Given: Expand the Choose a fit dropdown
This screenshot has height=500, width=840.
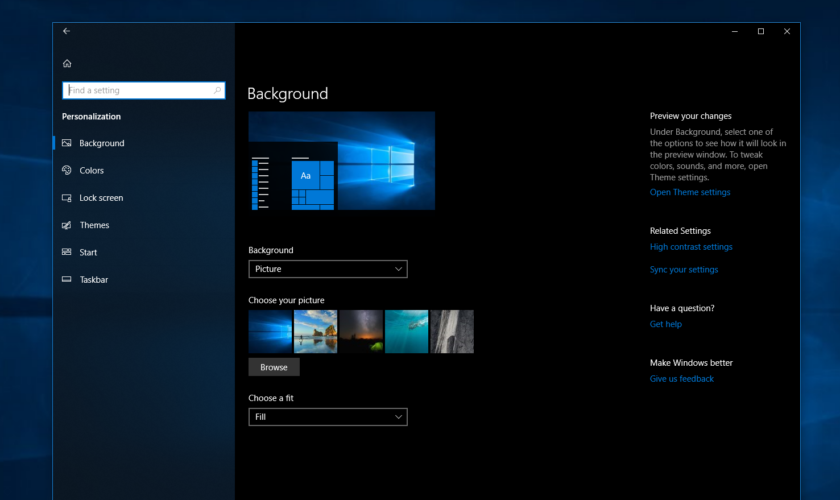Looking at the screenshot, I should 327,416.
